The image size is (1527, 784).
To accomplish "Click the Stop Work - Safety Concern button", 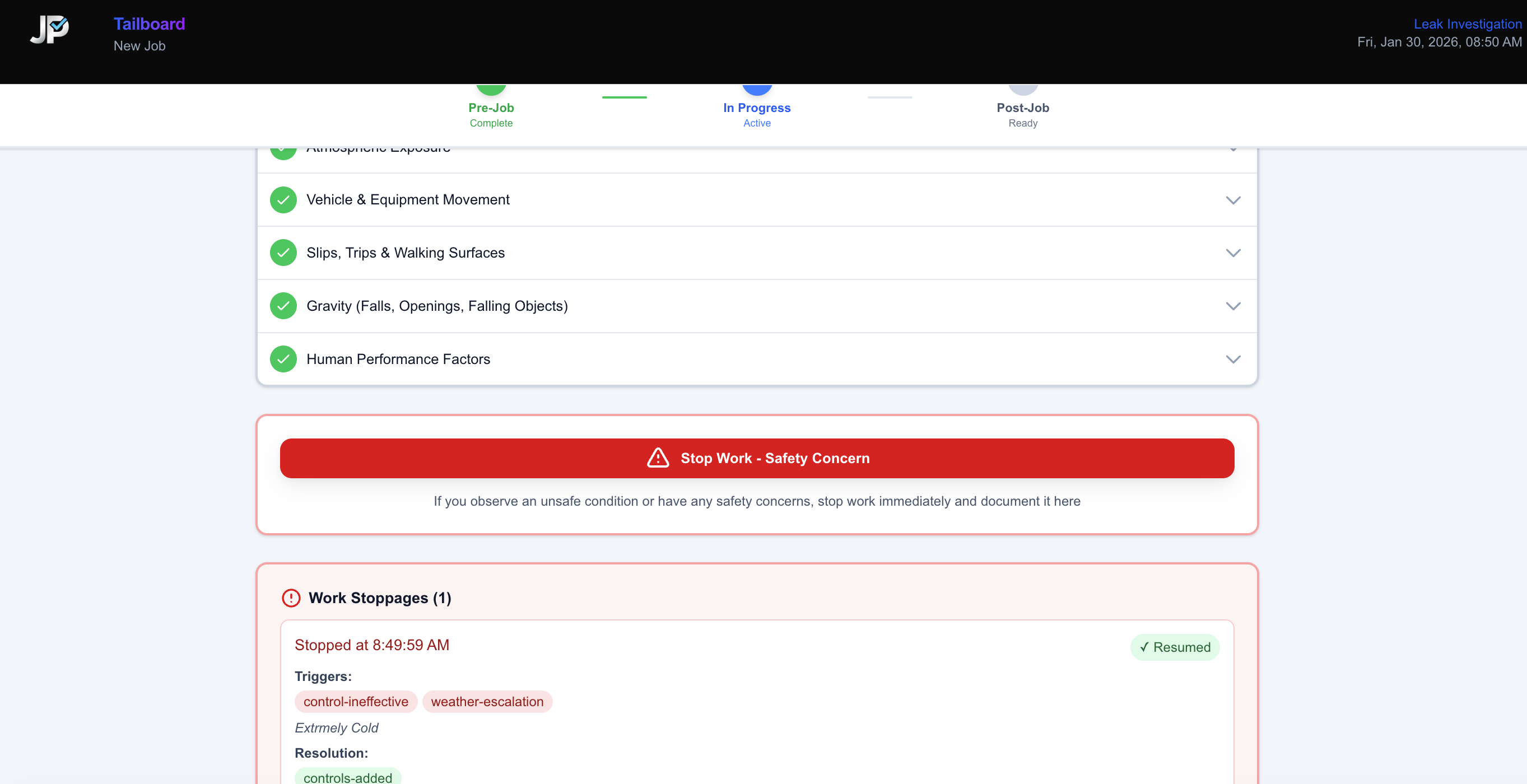I will coord(757,458).
